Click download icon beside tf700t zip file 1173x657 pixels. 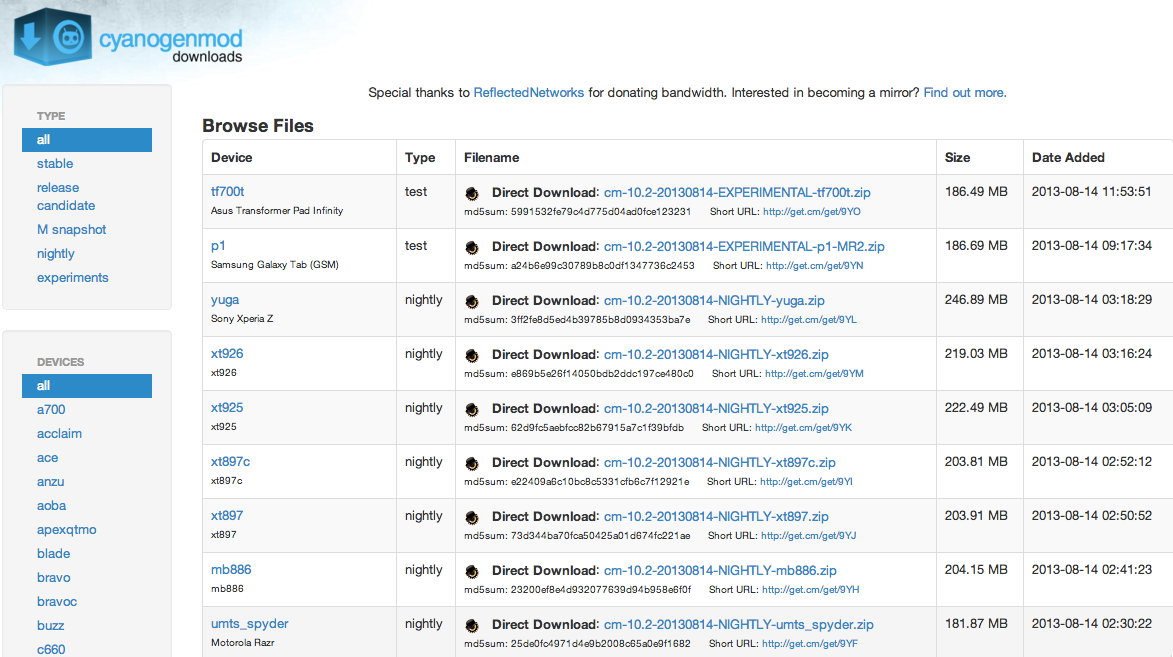pyautogui.click(x=472, y=192)
